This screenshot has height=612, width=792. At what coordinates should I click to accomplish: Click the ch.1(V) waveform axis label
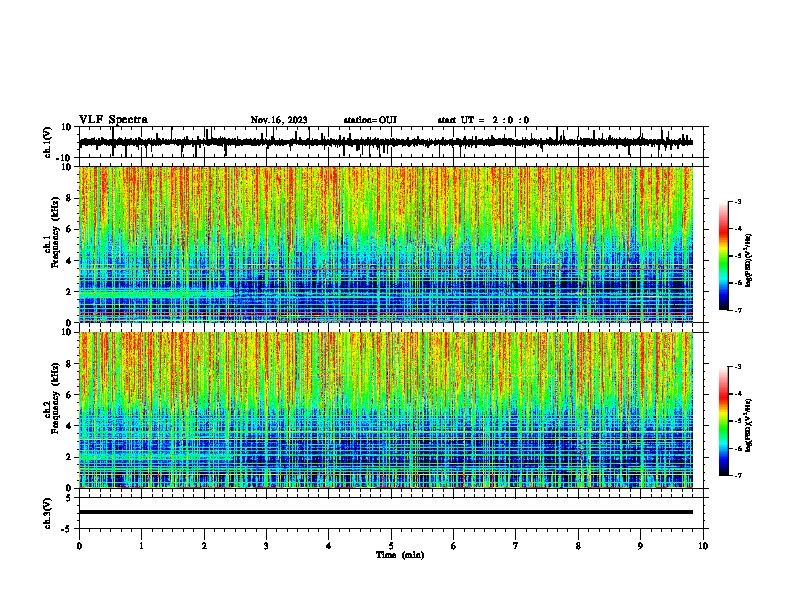pyautogui.click(x=47, y=142)
